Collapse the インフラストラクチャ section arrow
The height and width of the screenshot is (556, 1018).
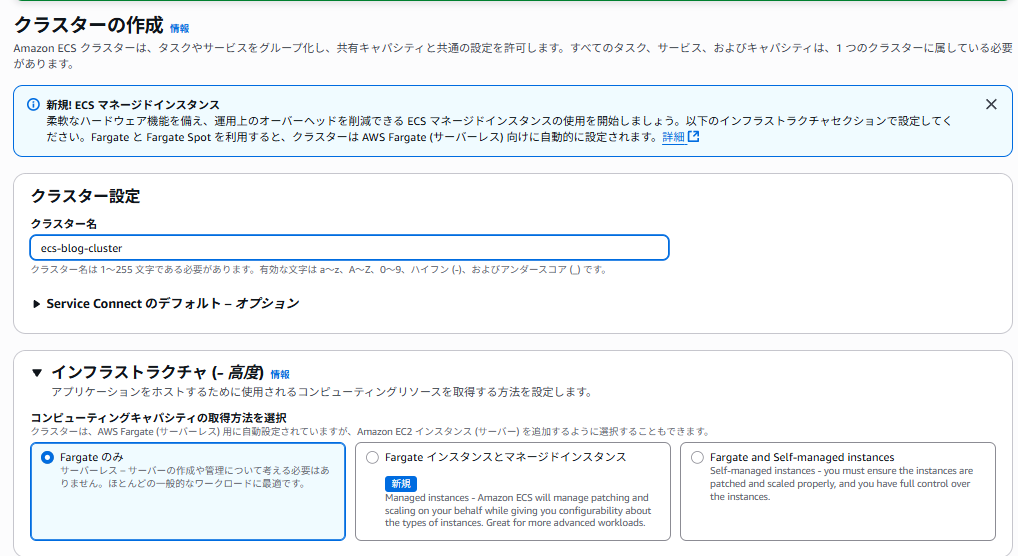point(37,373)
